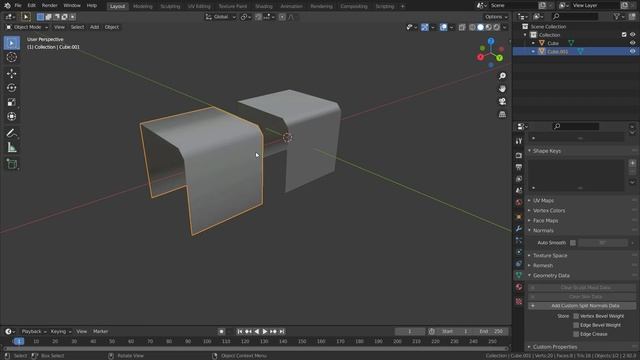This screenshot has height=360, width=640.
Task: Open the World properties tab
Action: (519, 202)
